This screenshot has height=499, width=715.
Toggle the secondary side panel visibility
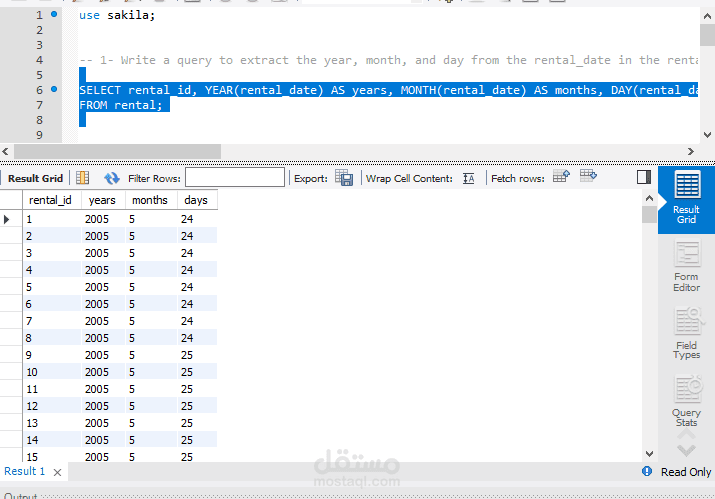click(x=644, y=177)
